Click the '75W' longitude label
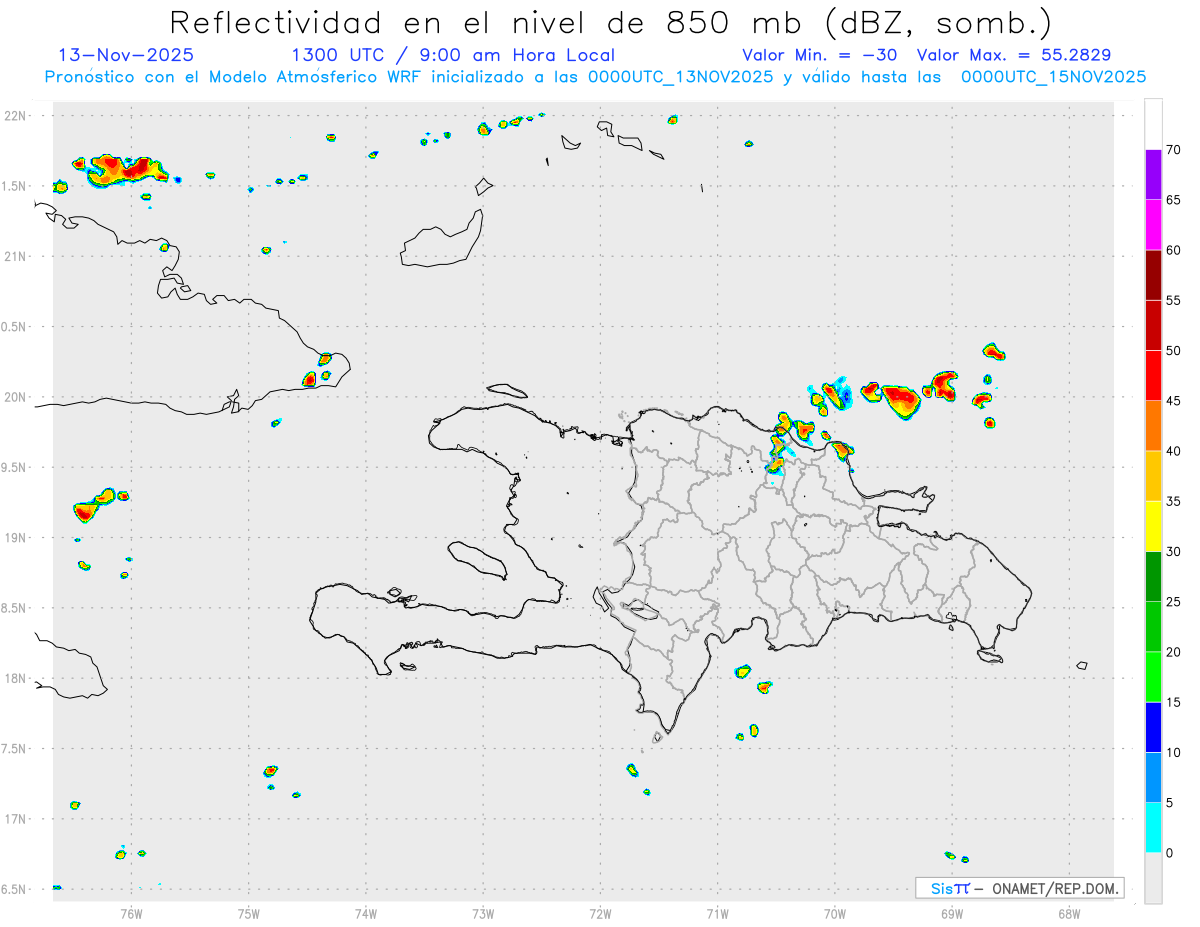 pyautogui.click(x=249, y=914)
